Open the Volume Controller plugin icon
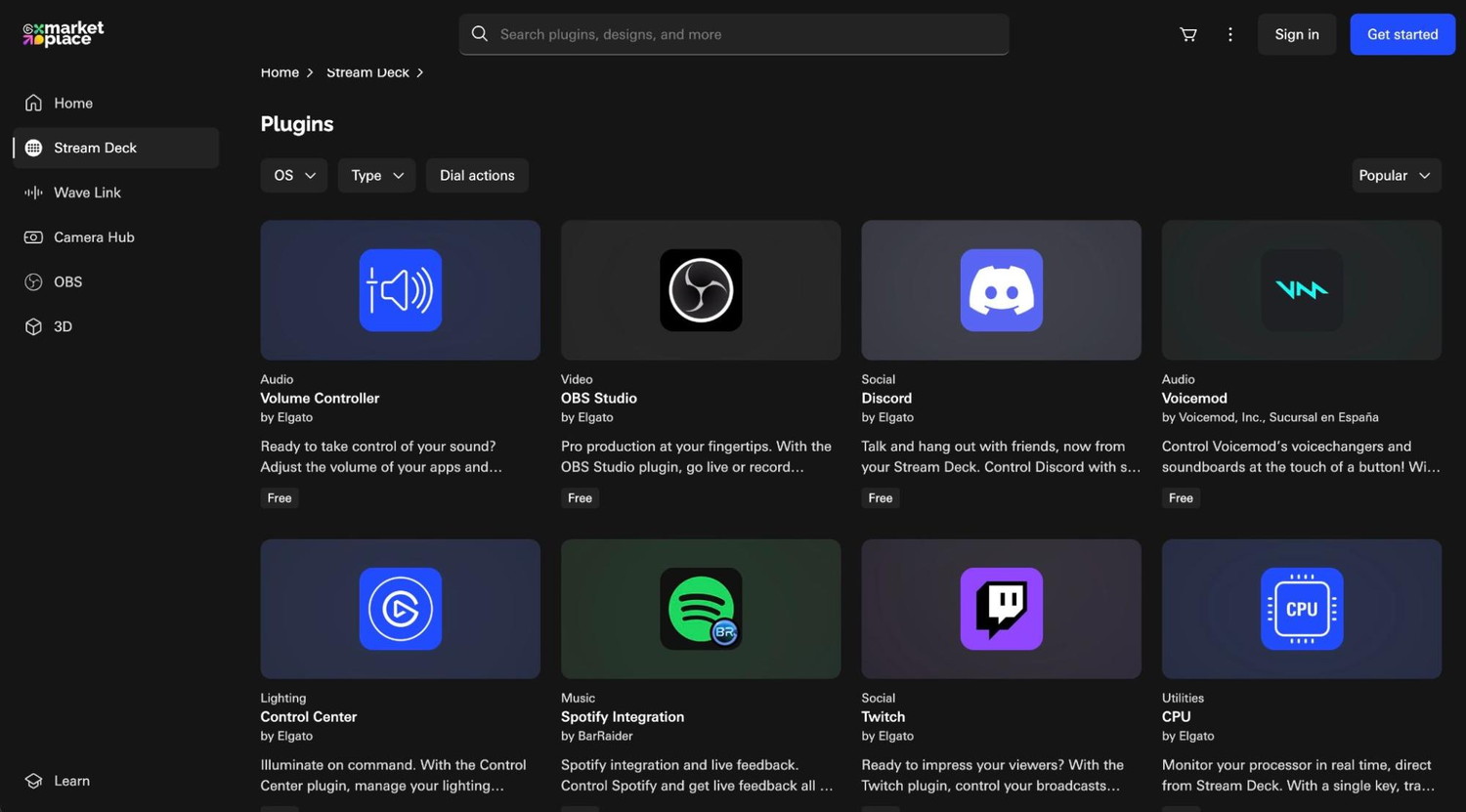Screen dimensions: 1466x812 pyautogui.click(x=400, y=290)
